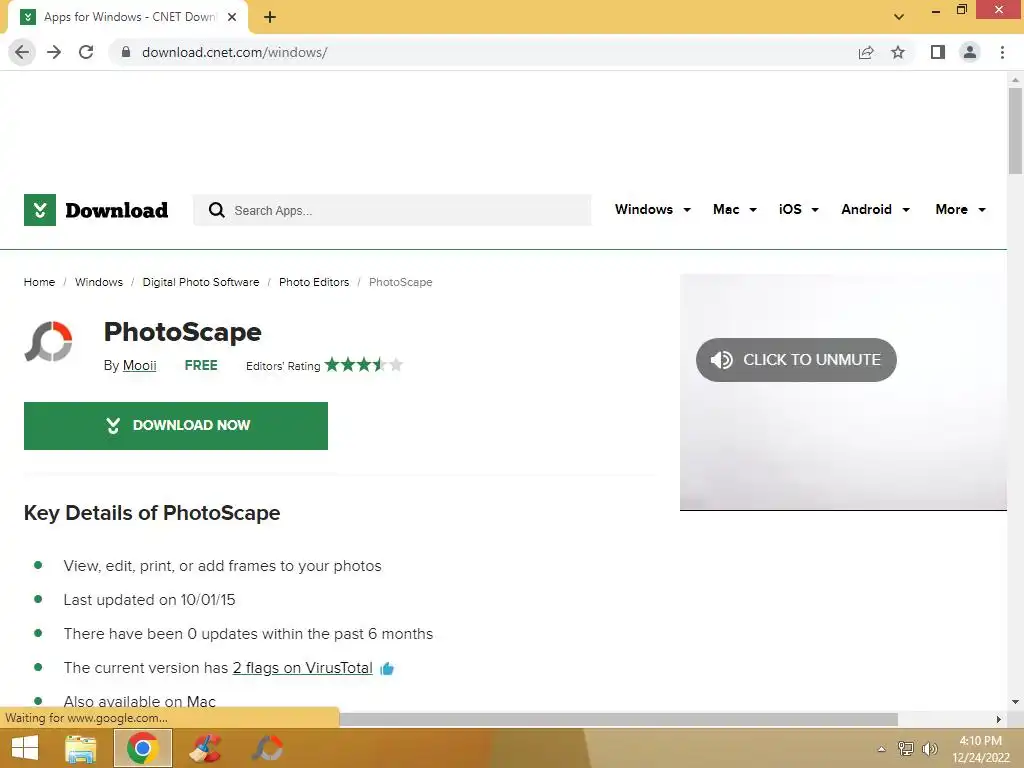Screen dimensions: 1024x768
Task: Click 'Last updated on 10/01/15' text
Action: coord(150,600)
